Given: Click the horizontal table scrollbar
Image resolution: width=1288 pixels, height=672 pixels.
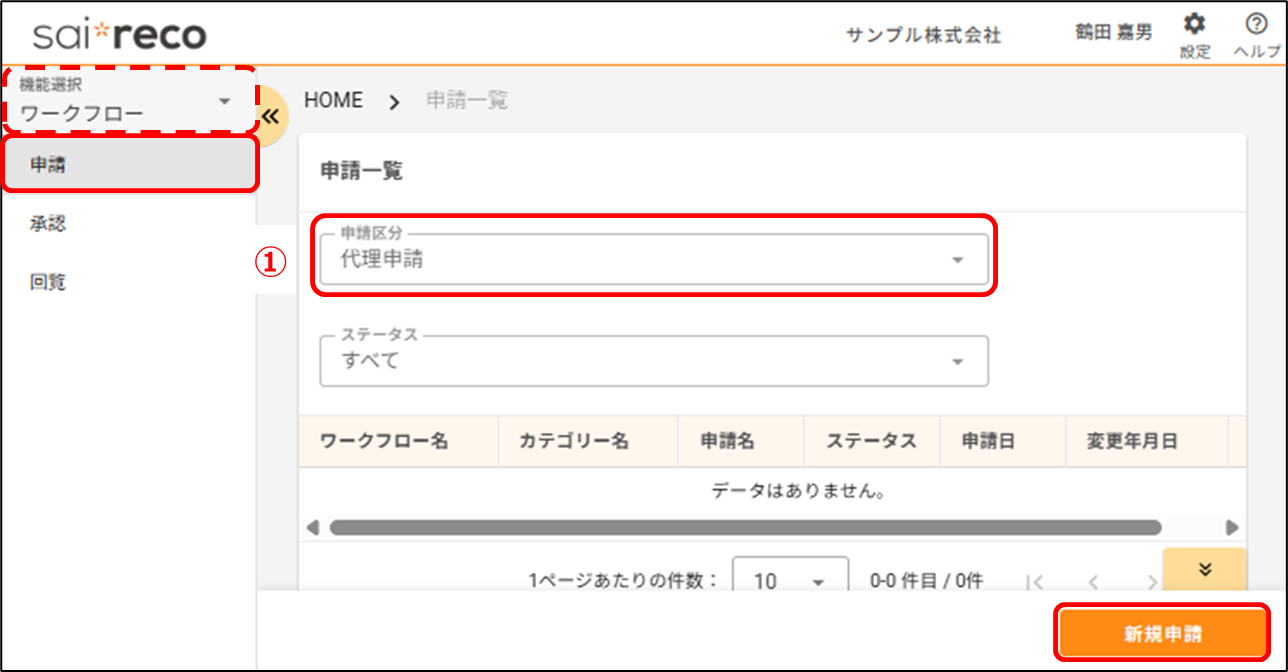Looking at the screenshot, I should (x=745, y=527).
